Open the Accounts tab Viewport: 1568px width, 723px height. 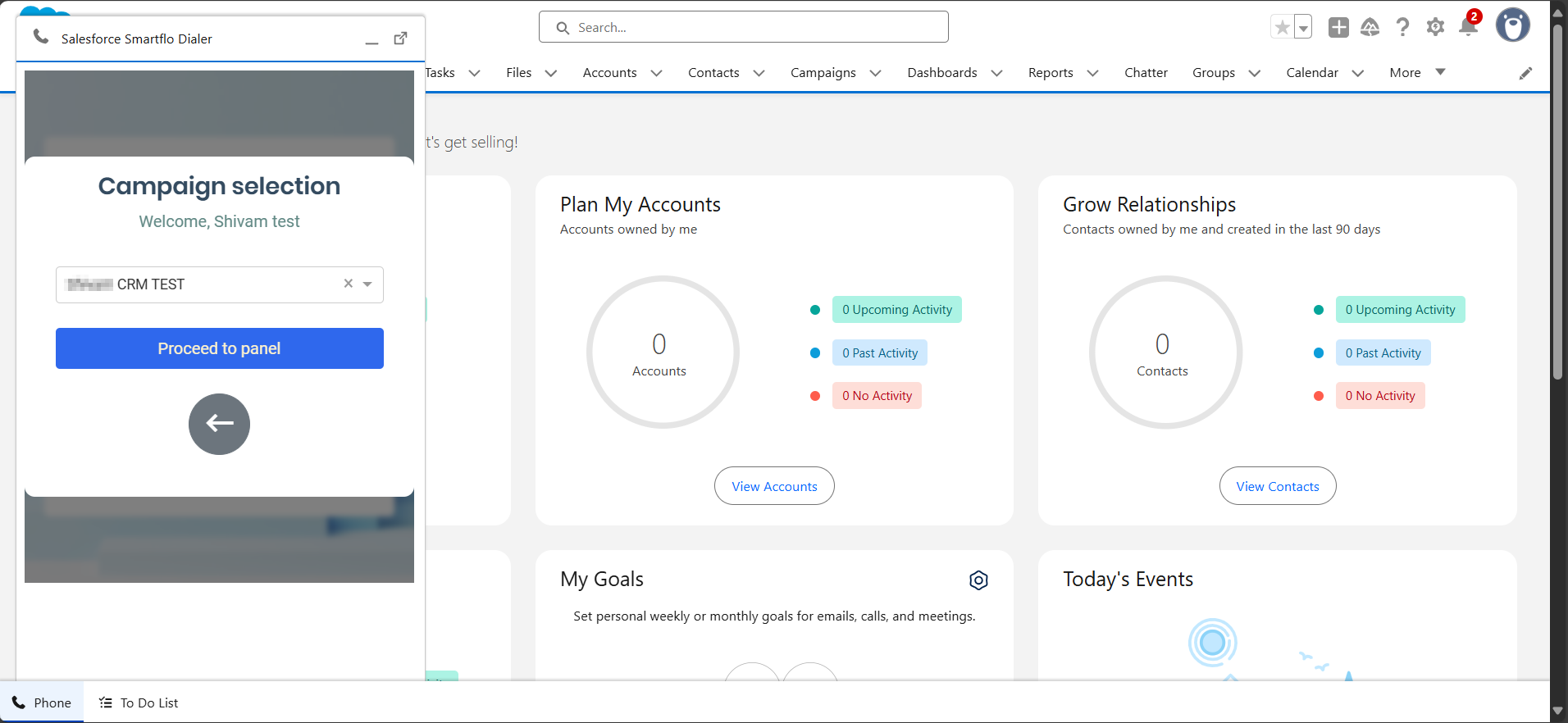(x=609, y=72)
